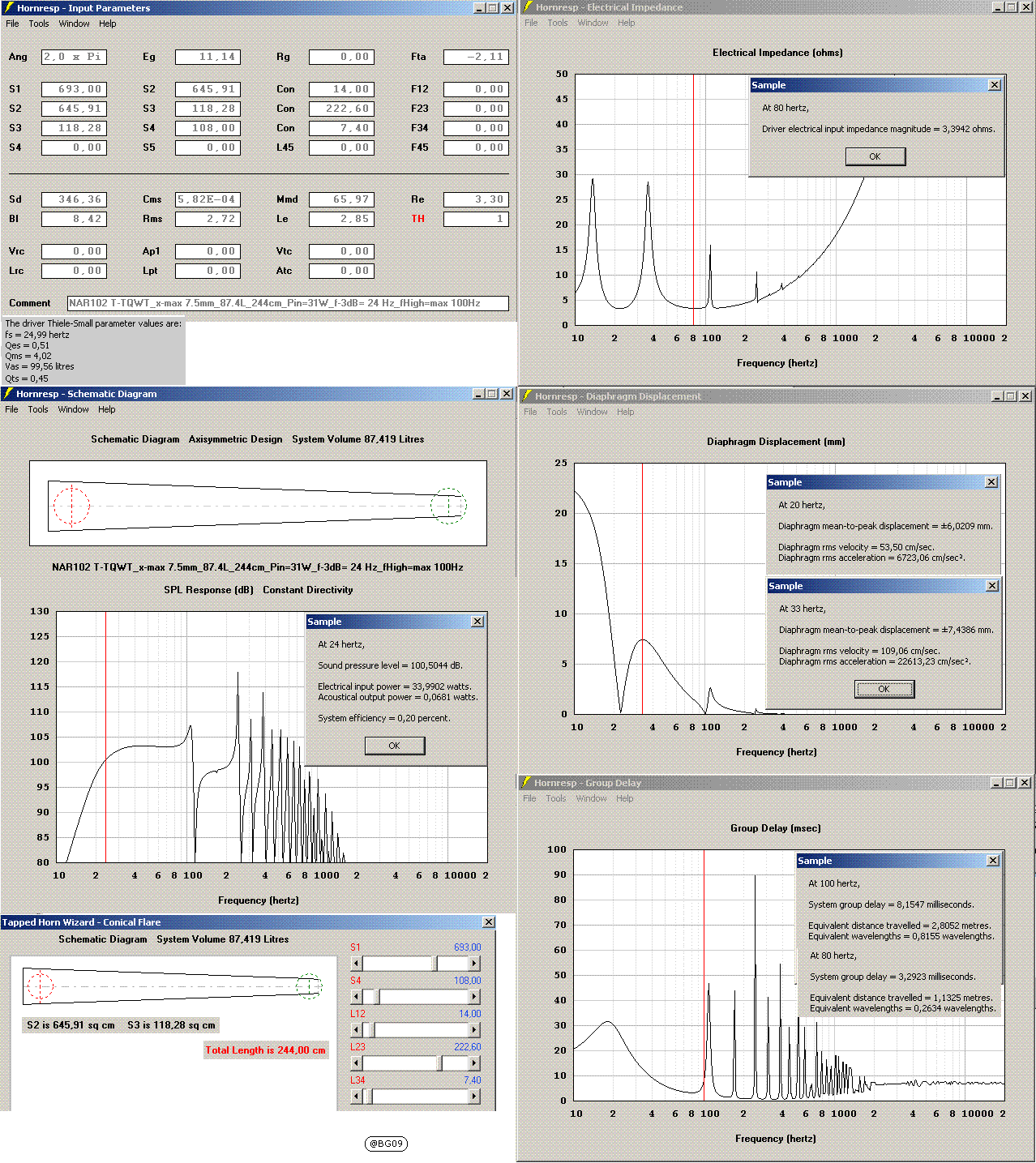Screen dimensions: 1036x1163
Task: Click the L23 slider thumb in wizard
Action: [440, 1063]
